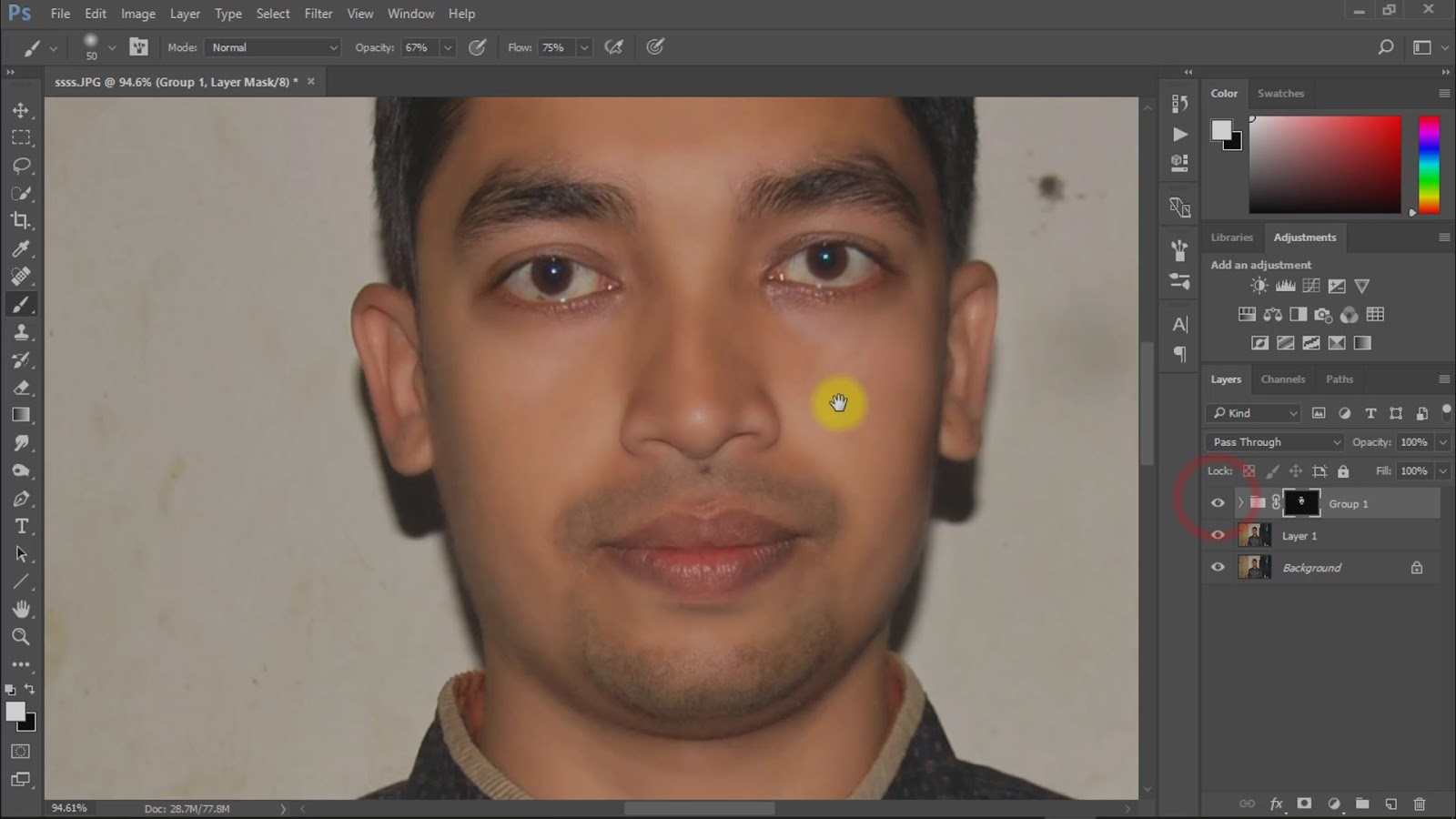Select the Spot Healing Brush tool
The image size is (1456, 819).
click(x=21, y=277)
